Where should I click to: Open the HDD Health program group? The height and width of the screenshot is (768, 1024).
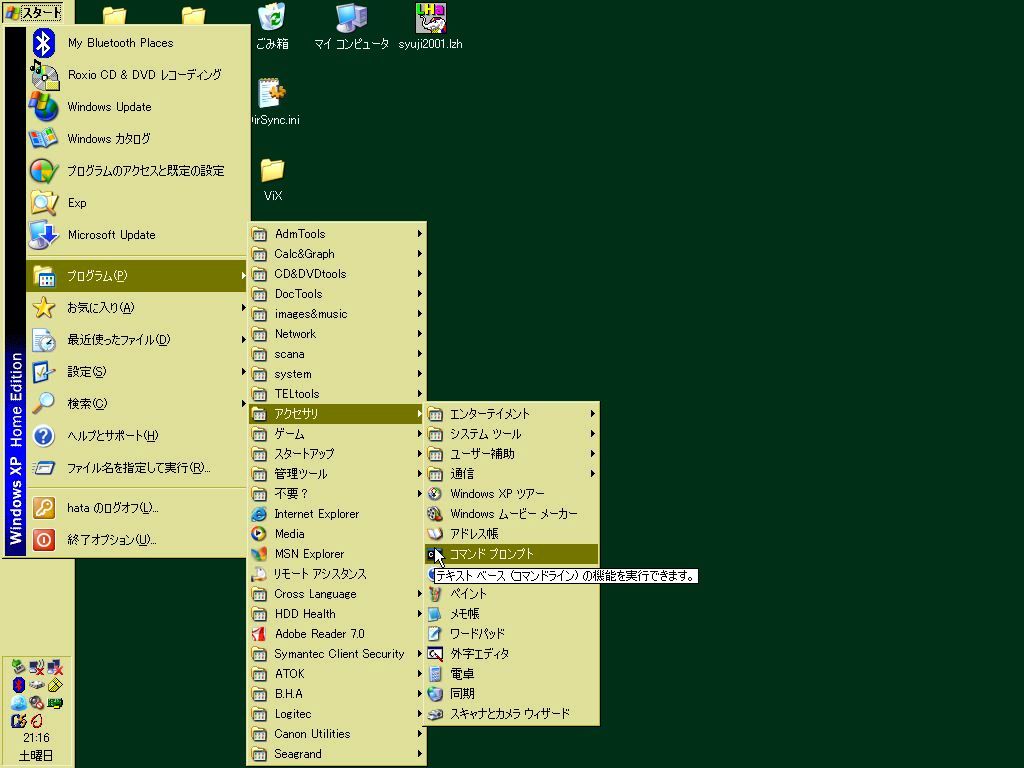point(337,614)
